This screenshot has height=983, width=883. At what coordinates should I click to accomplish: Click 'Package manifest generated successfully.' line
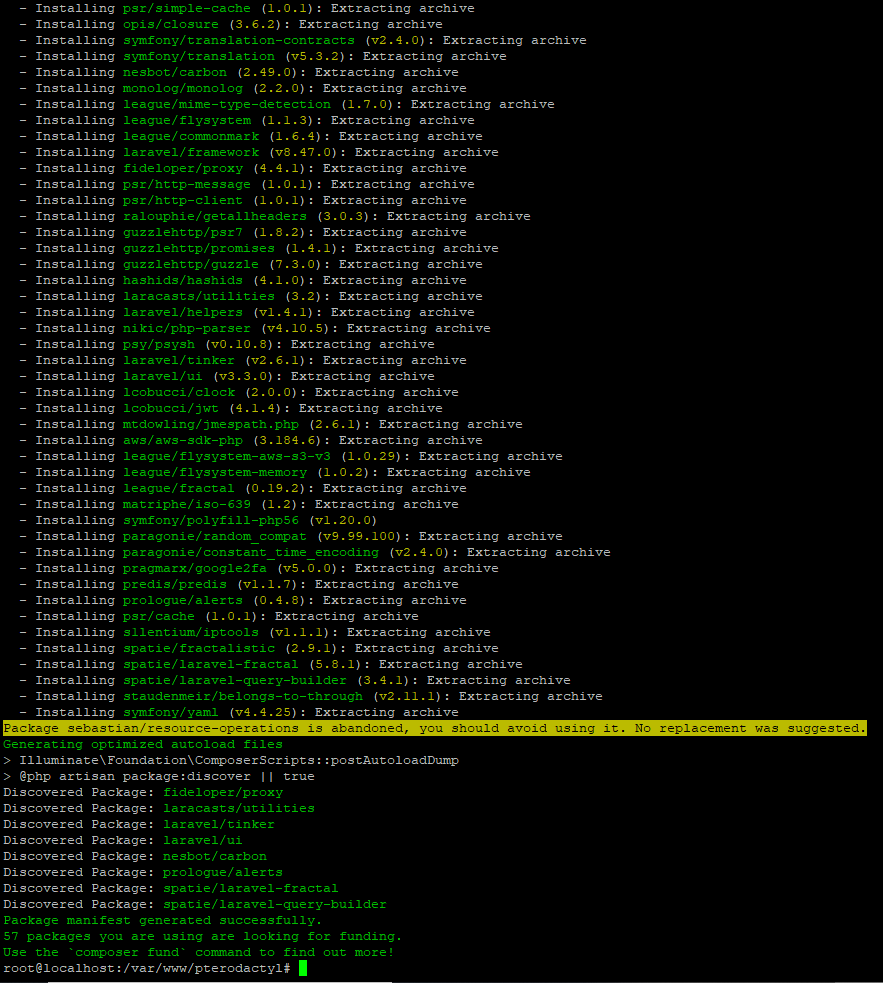162,920
